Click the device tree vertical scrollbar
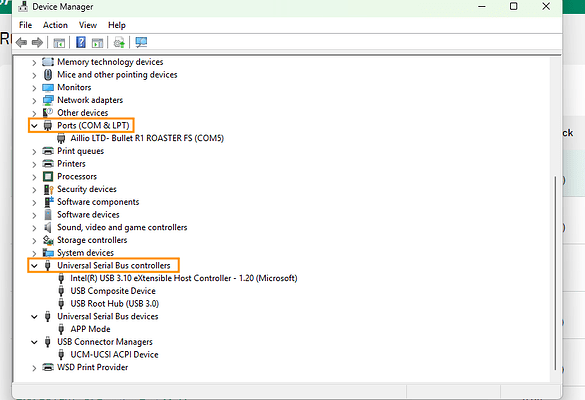The image size is (585, 400). pyautogui.click(x=556, y=272)
